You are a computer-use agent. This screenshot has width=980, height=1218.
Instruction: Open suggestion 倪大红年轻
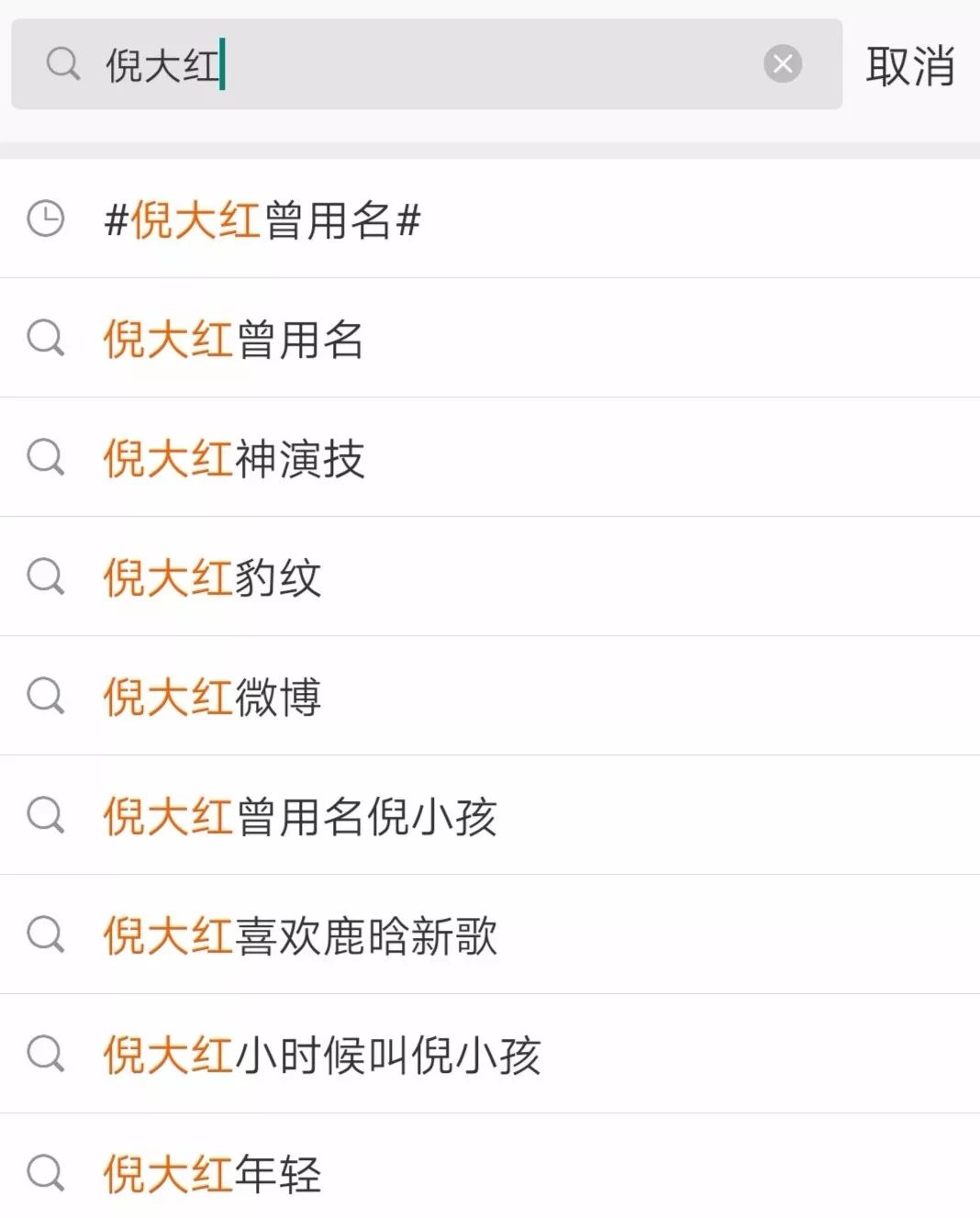click(x=490, y=1167)
